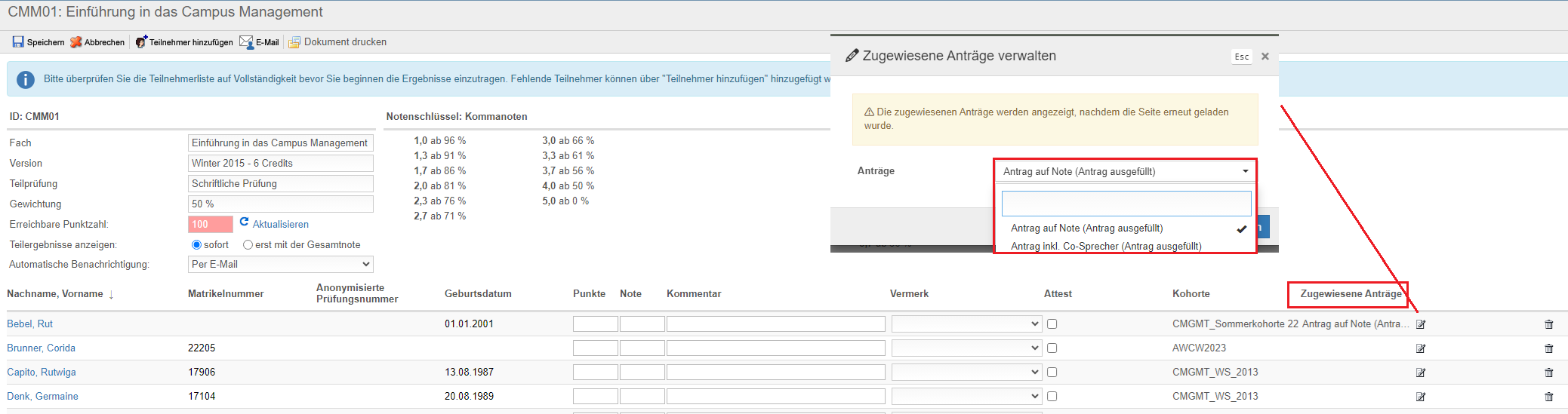Click the Gewichtung field showing 50 %
The image size is (1568, 414).
281,204
